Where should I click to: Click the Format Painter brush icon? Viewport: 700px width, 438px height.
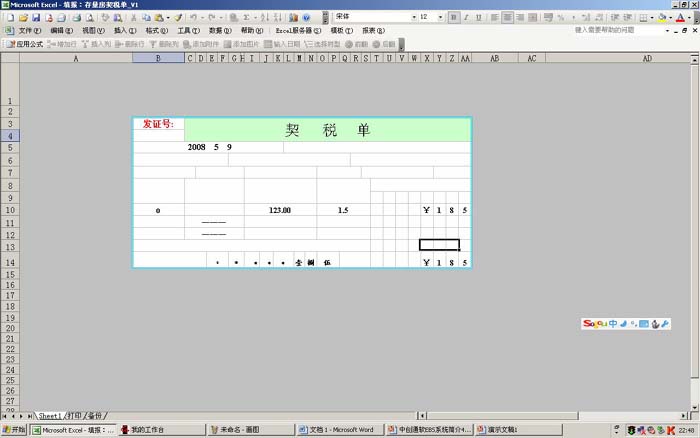tap(178, 18)
